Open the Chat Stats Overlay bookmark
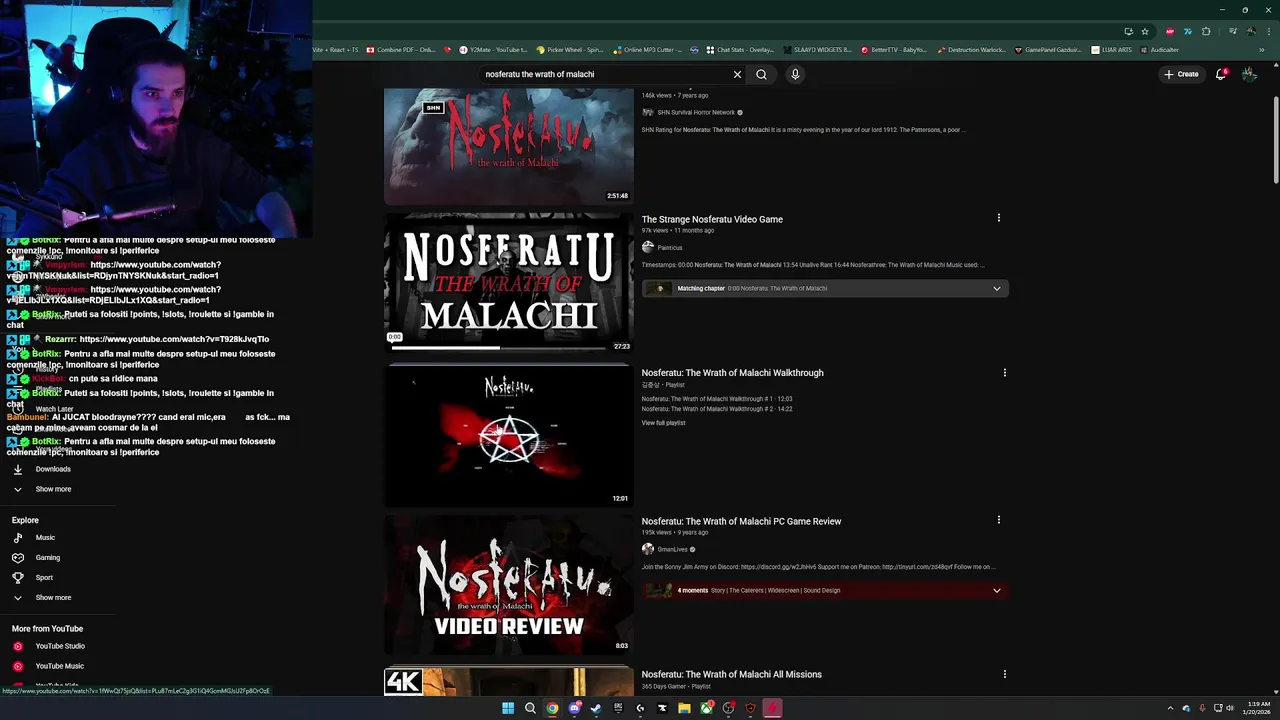Screen dimensions: 1280x720 [740, 50]
